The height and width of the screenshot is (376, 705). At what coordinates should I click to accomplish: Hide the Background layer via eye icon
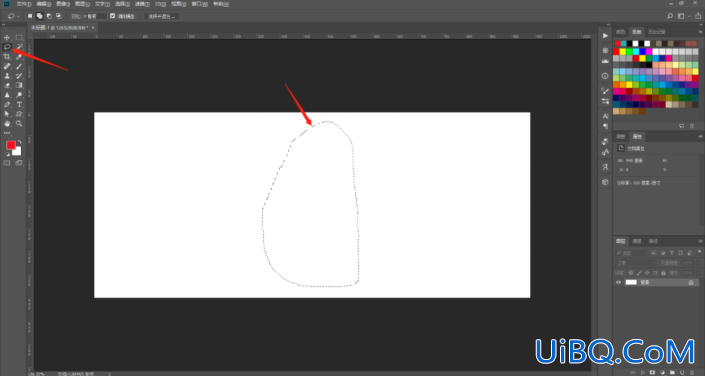(x=619, y=282)
